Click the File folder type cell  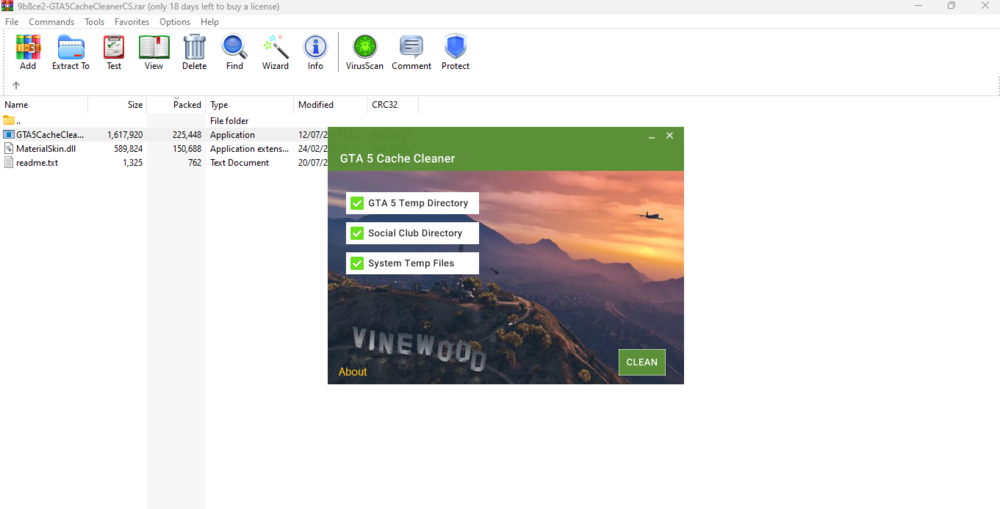(230, 121)
